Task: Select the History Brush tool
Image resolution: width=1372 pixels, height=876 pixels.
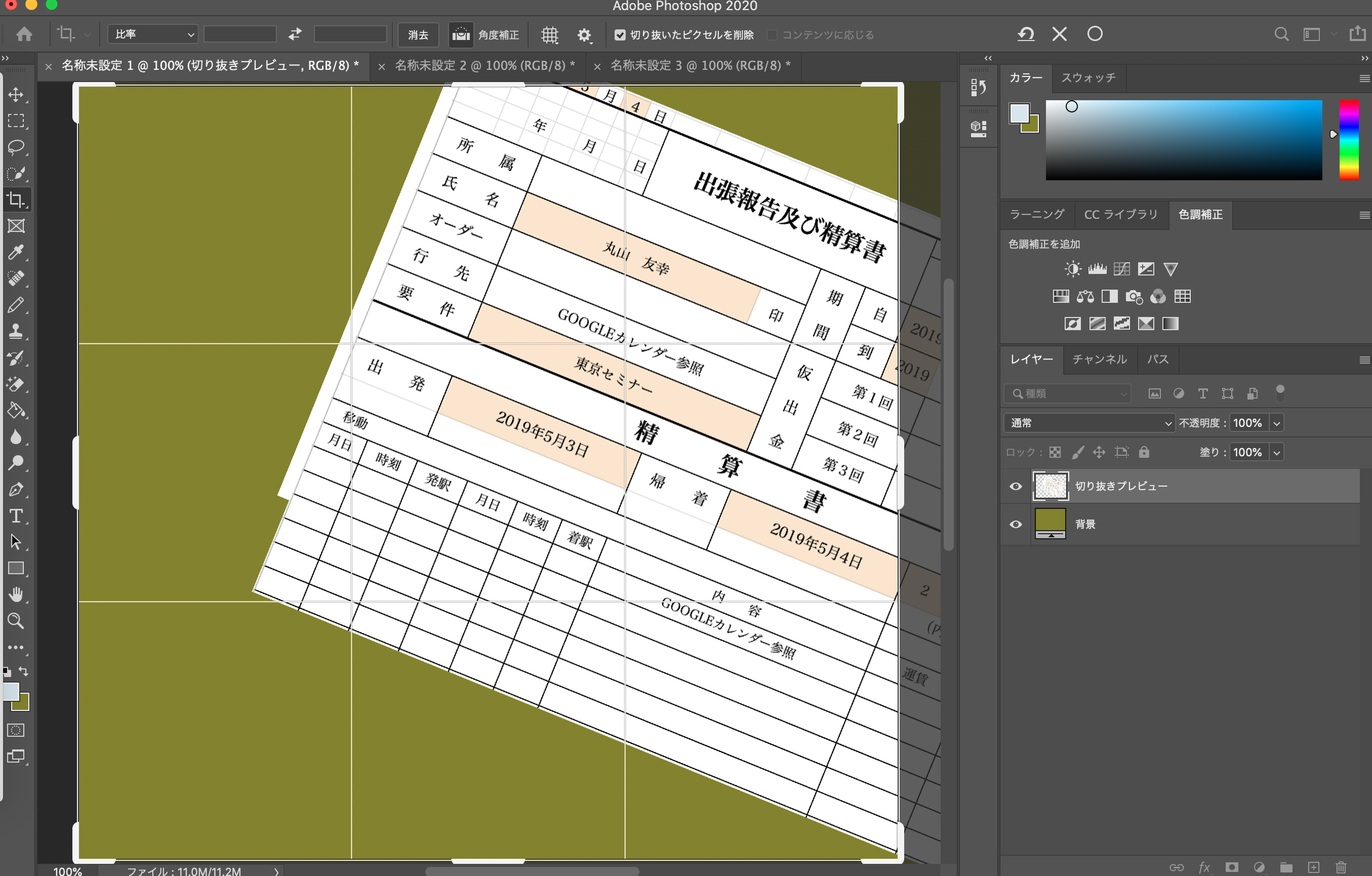Action: point(16,358)
